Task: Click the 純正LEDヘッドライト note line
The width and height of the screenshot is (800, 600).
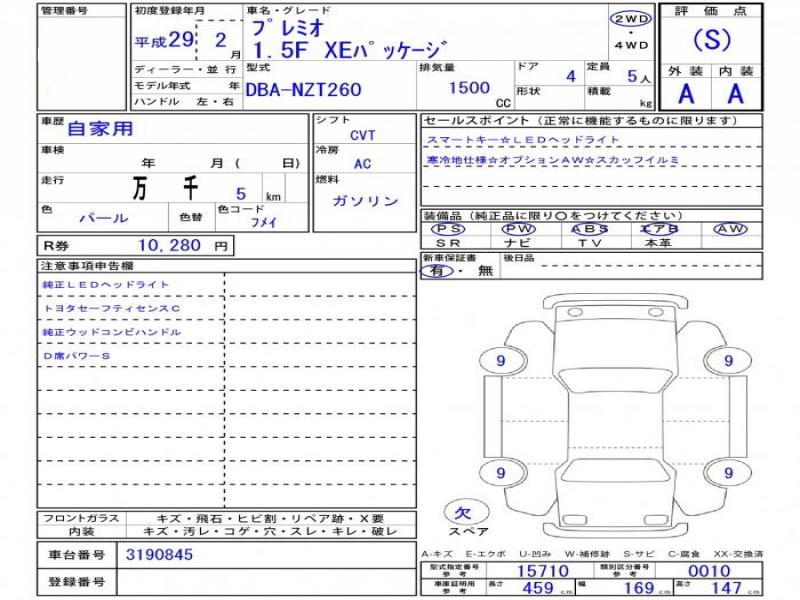Action: pyautogui.click(x=106, y=285)
